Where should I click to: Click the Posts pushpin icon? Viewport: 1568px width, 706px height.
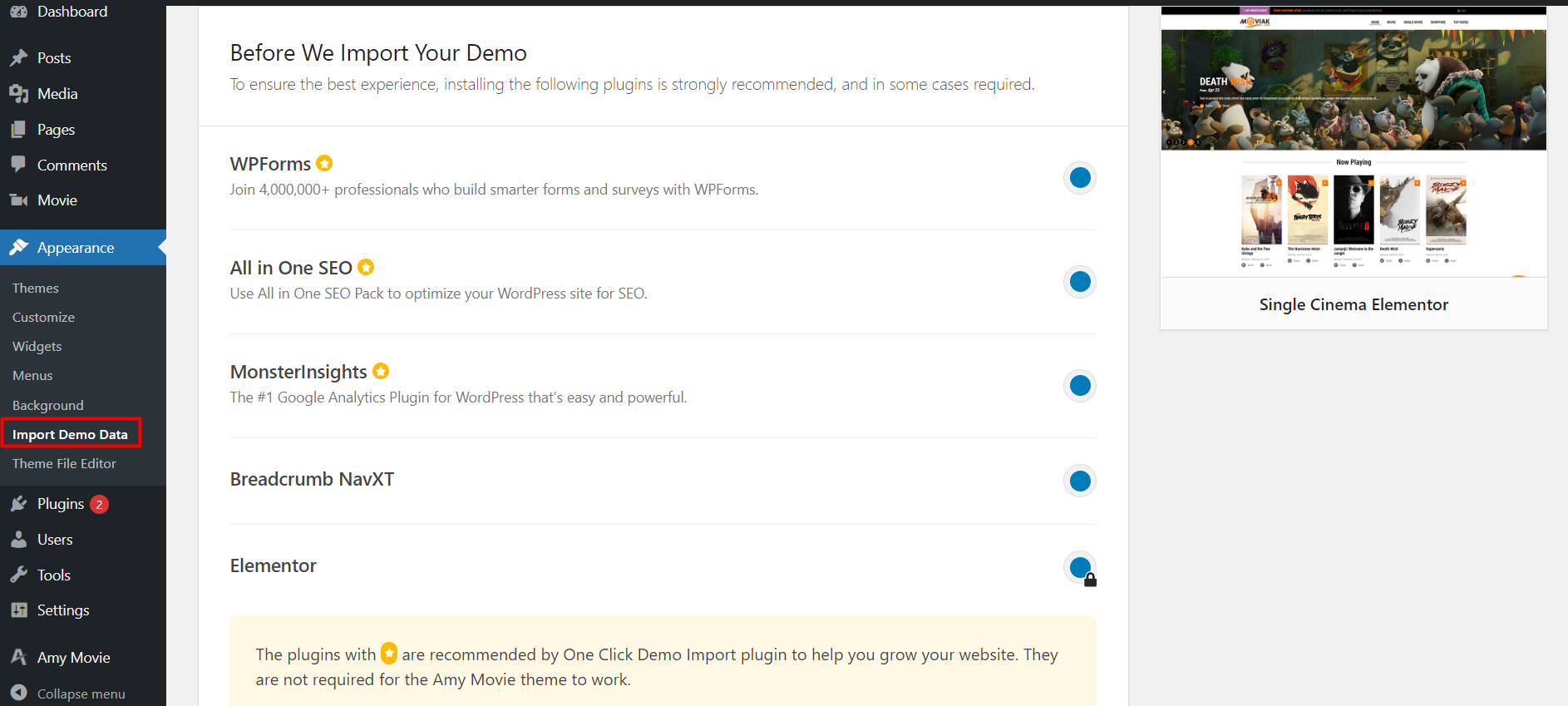[18, 57]
